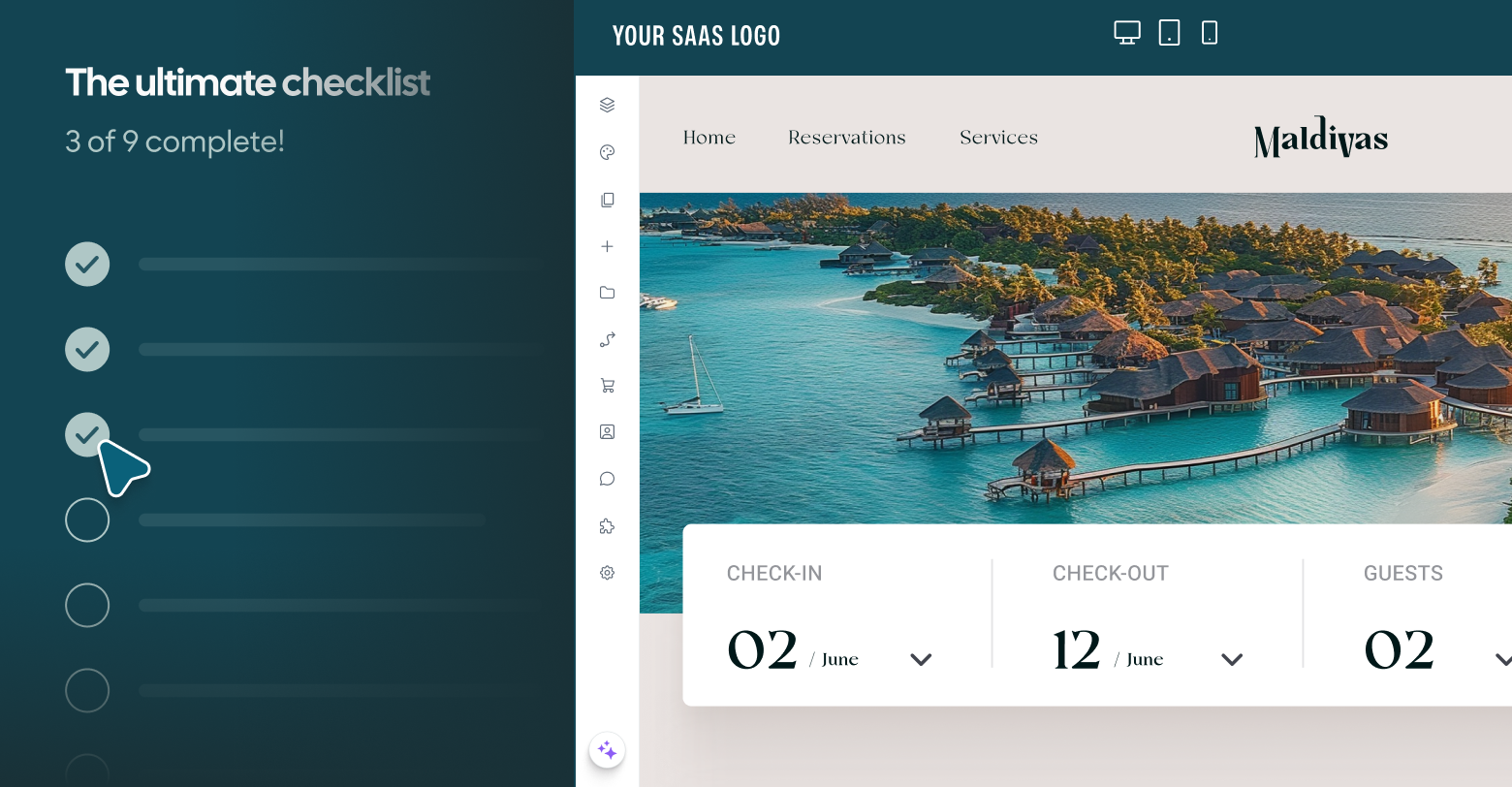
Task: Open the color palette theme icon
Action: pyautogui.click(x=607, y=152)
